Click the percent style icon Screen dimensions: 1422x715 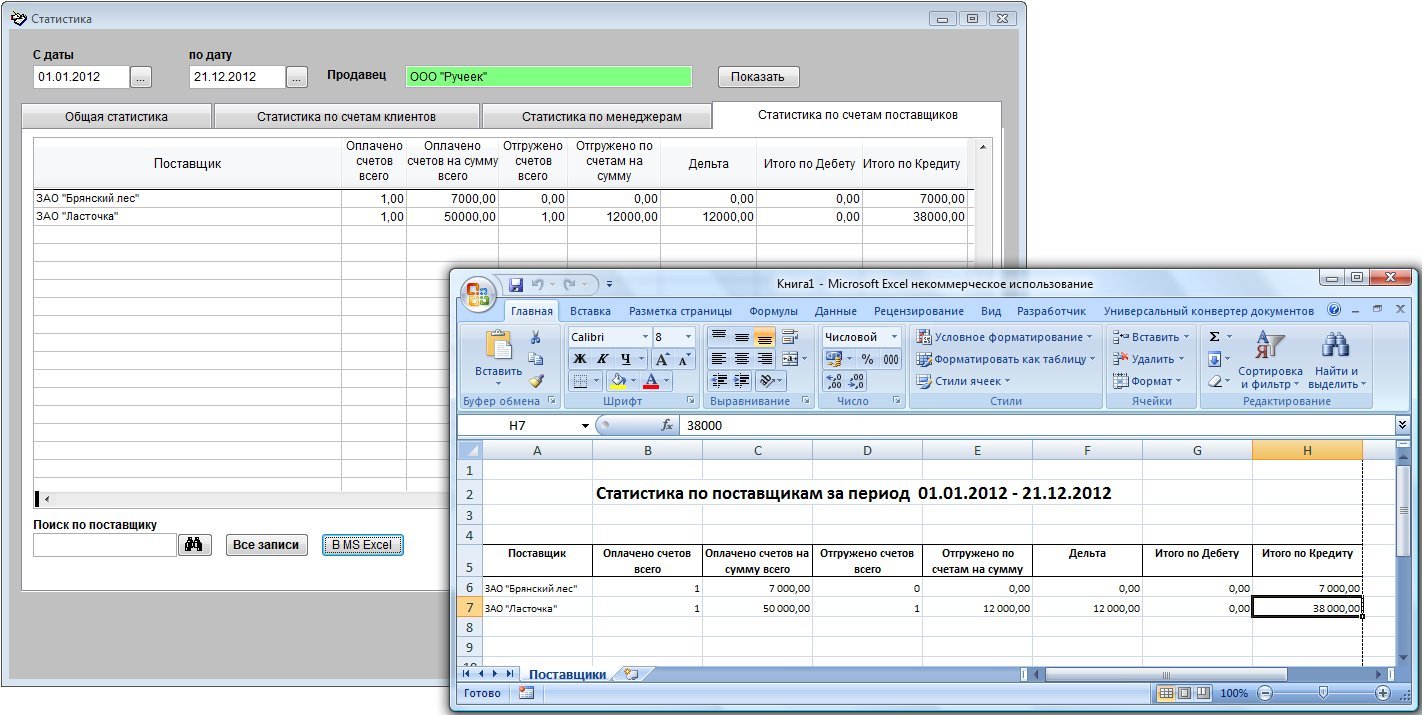[x=867, y=359]
